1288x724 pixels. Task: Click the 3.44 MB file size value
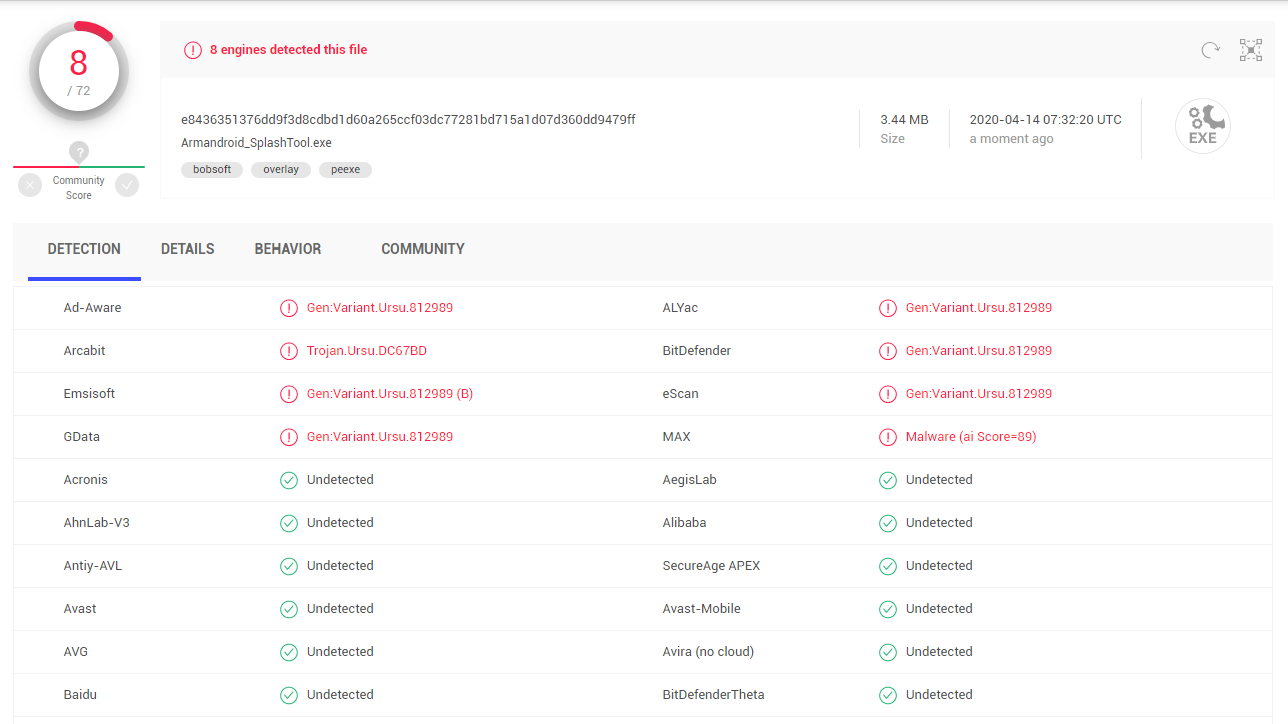pyautogui.click(x=904, y=120)
